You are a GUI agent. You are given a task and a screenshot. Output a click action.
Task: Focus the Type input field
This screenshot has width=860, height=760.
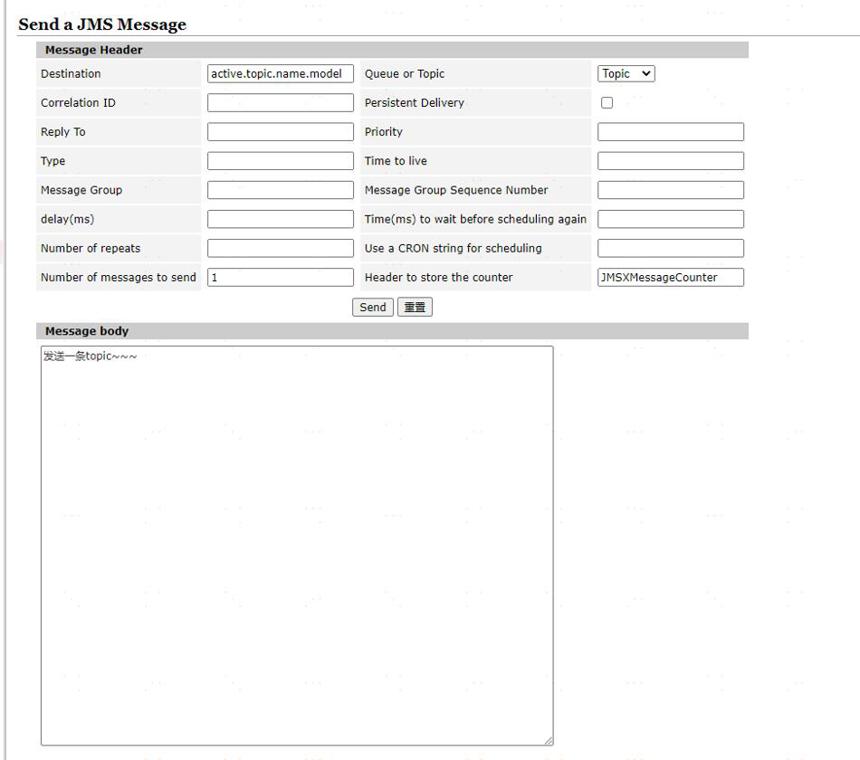pyautogui.click(x=280, y=161)
